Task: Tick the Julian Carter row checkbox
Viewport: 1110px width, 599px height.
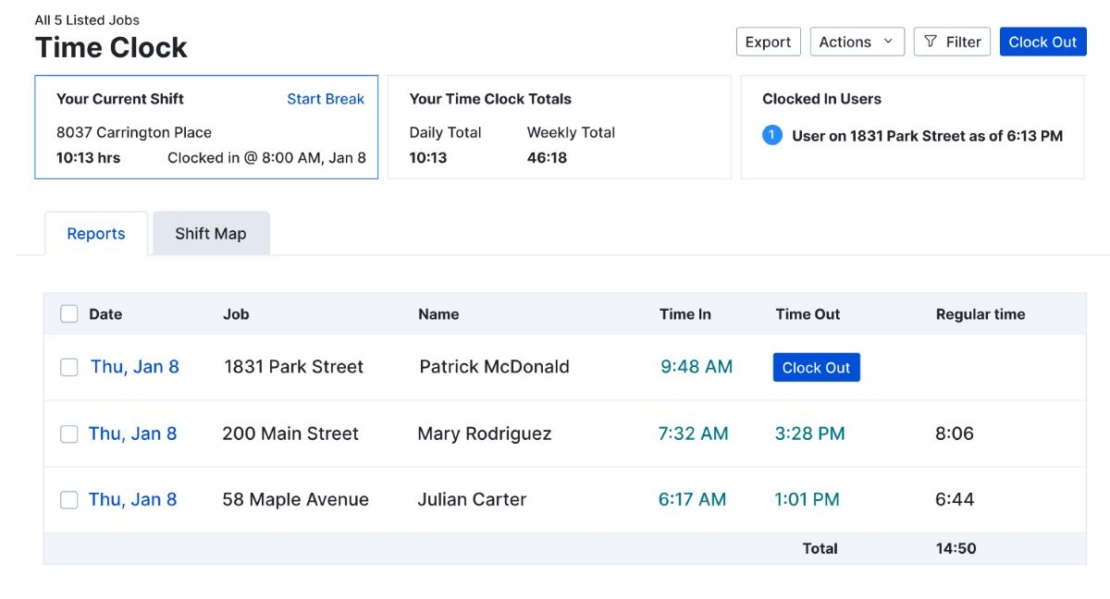Action: coord(69,500)
